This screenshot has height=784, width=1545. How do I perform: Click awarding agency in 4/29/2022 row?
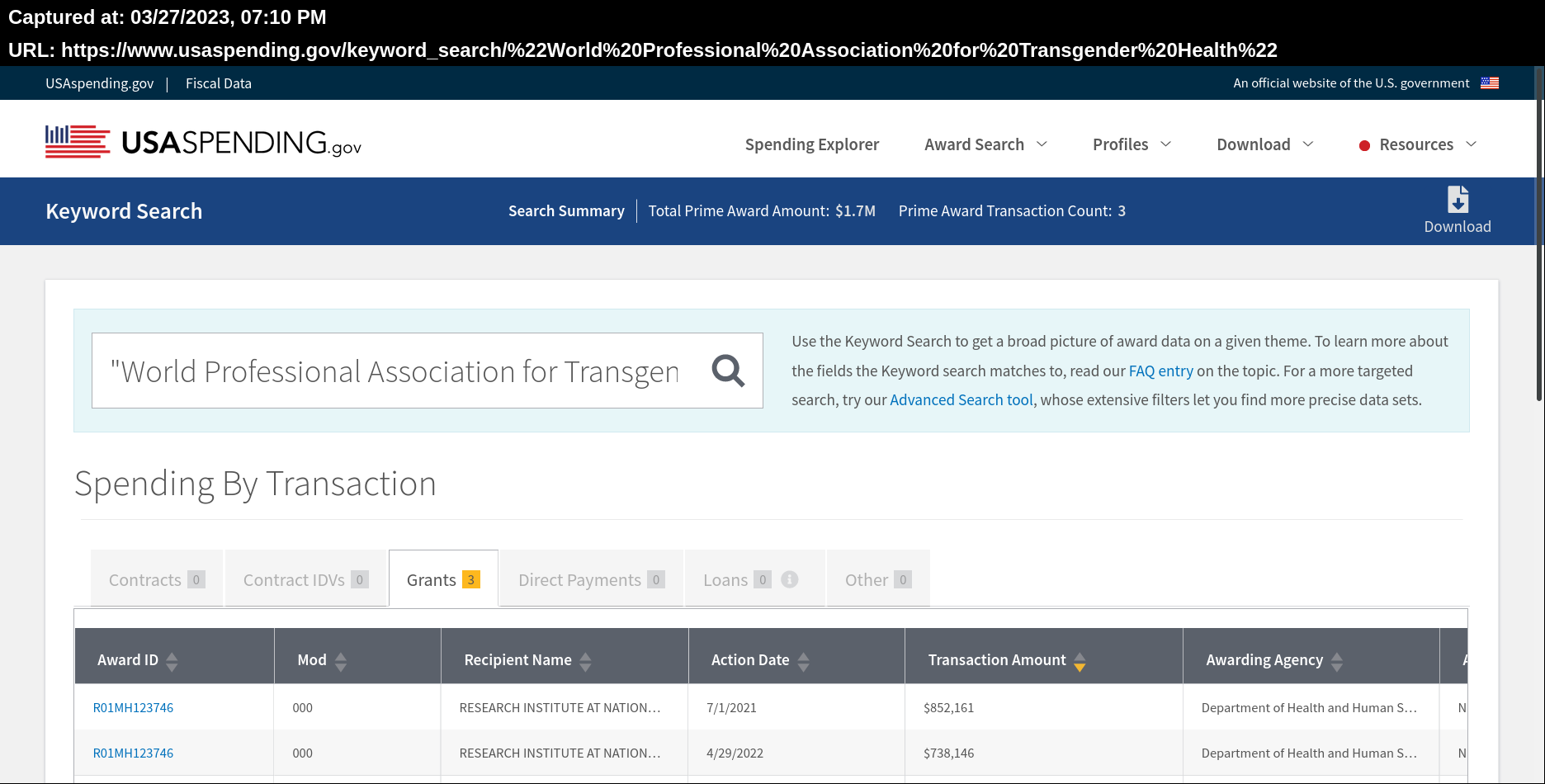click(1309, 753)
